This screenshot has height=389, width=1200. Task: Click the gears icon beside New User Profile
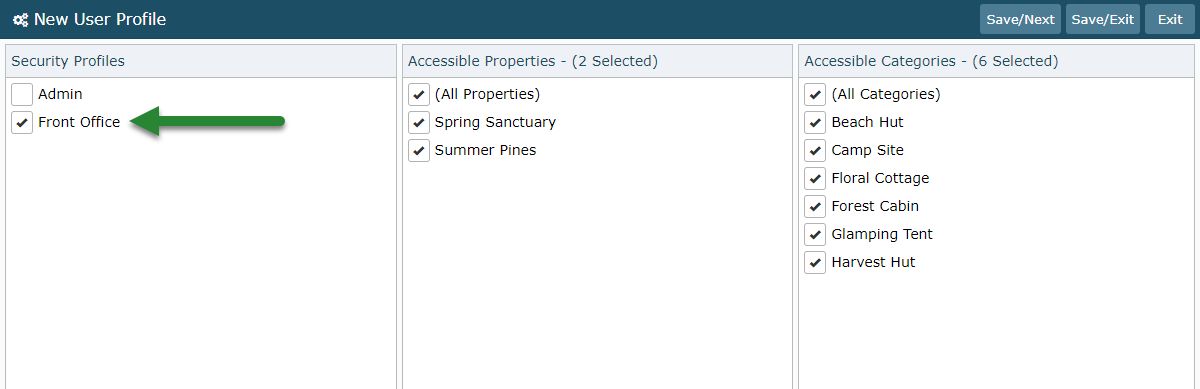pyautogui.click(x=20, y=19)
